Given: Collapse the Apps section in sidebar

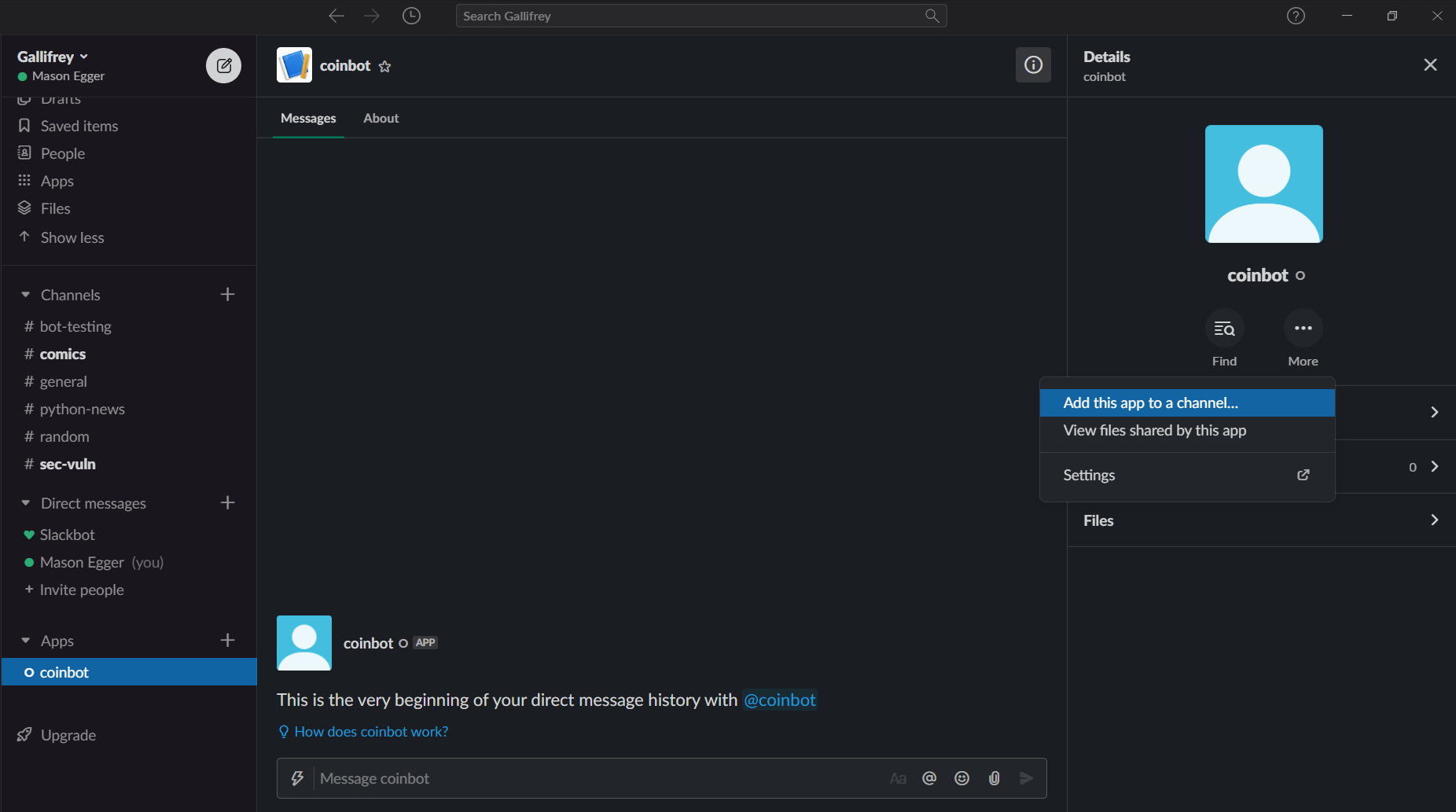Looking at the screenshot, I should tap(25, 641).
